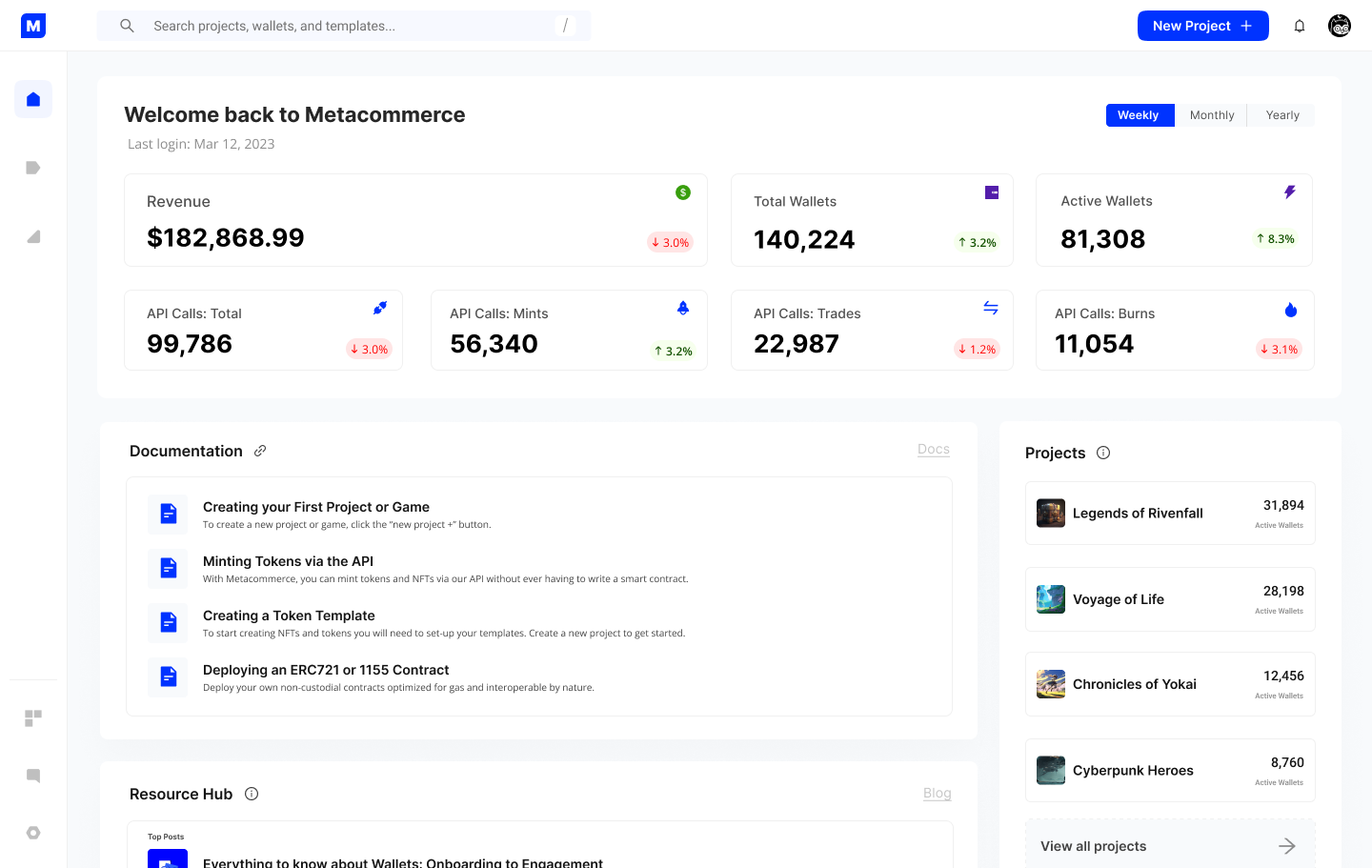This screenshot has height=868, width=1372.
Task: Switch to the Monthly tab
Action: point(1212,115)
